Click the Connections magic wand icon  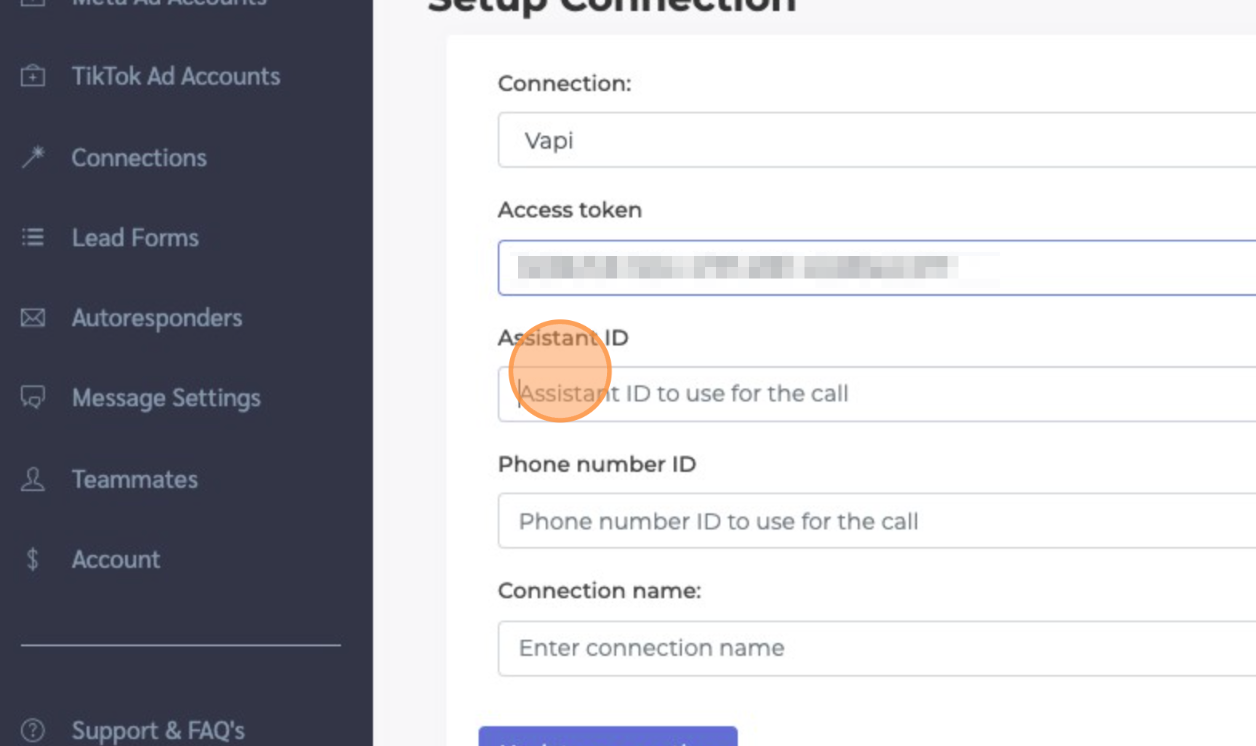(x=33, y=157)
